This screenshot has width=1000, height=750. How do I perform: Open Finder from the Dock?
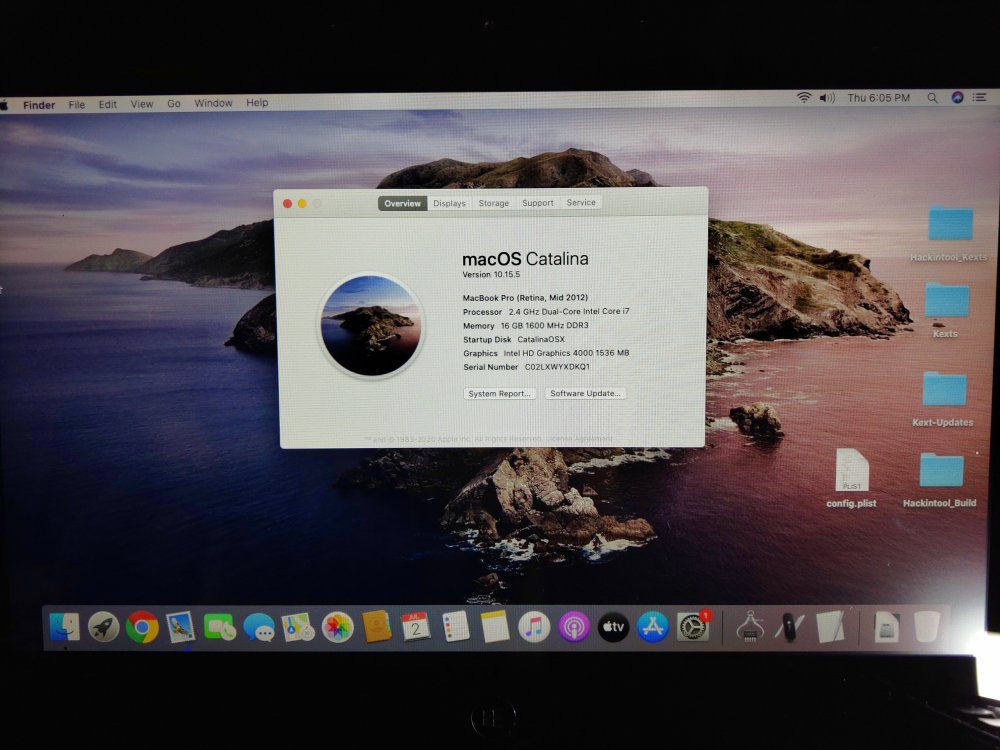64,627
